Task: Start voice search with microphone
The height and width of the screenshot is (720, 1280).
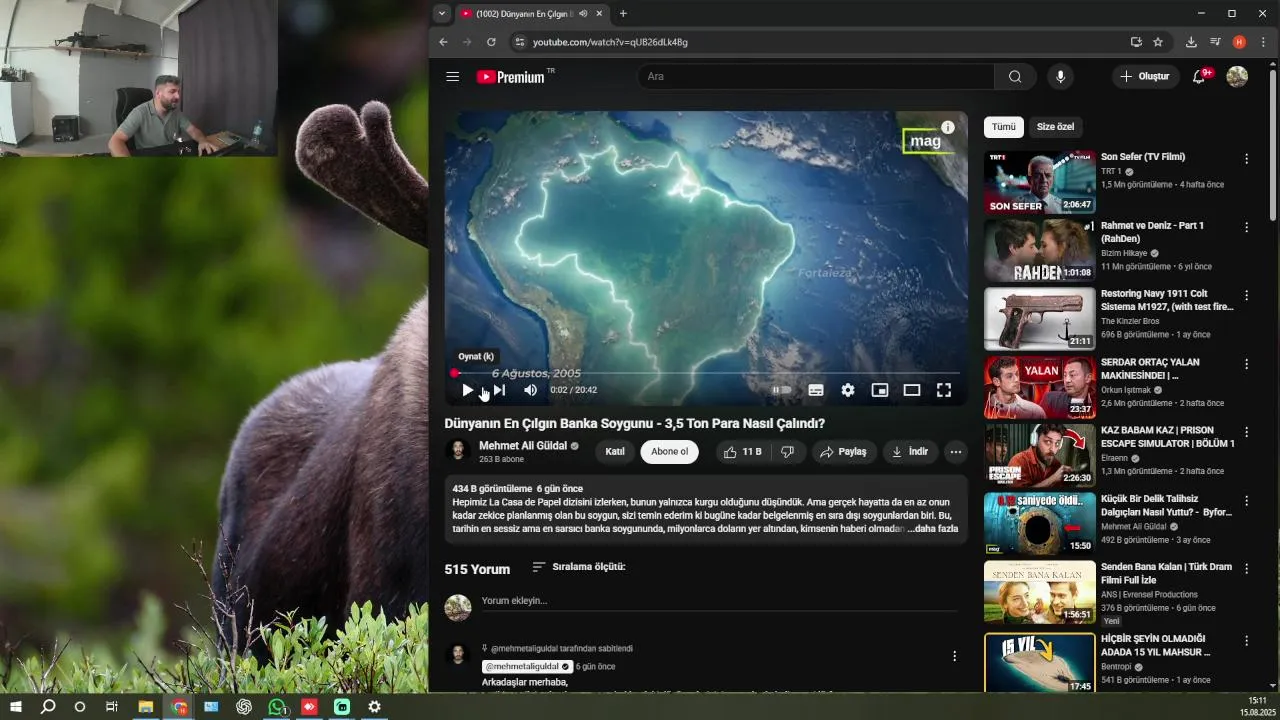Action: click(x=1060, y=76)
